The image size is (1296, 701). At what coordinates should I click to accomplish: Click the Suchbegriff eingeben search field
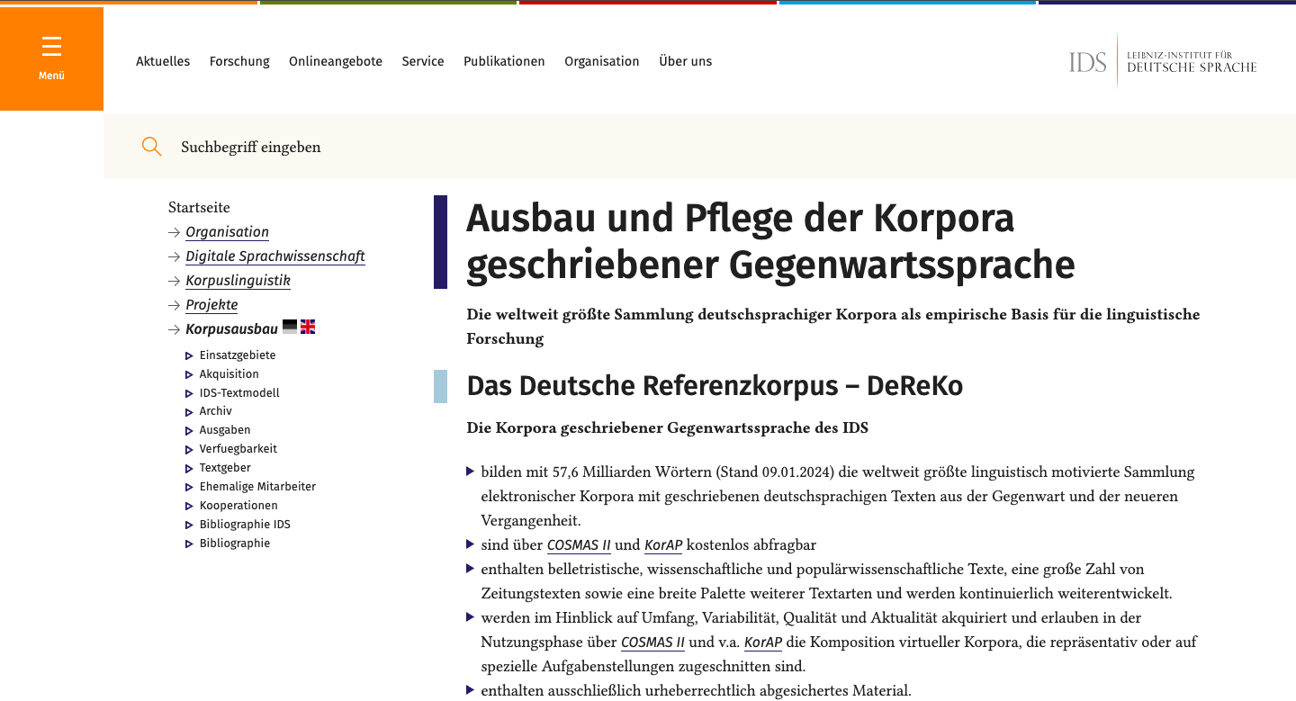tap(250, 146)
